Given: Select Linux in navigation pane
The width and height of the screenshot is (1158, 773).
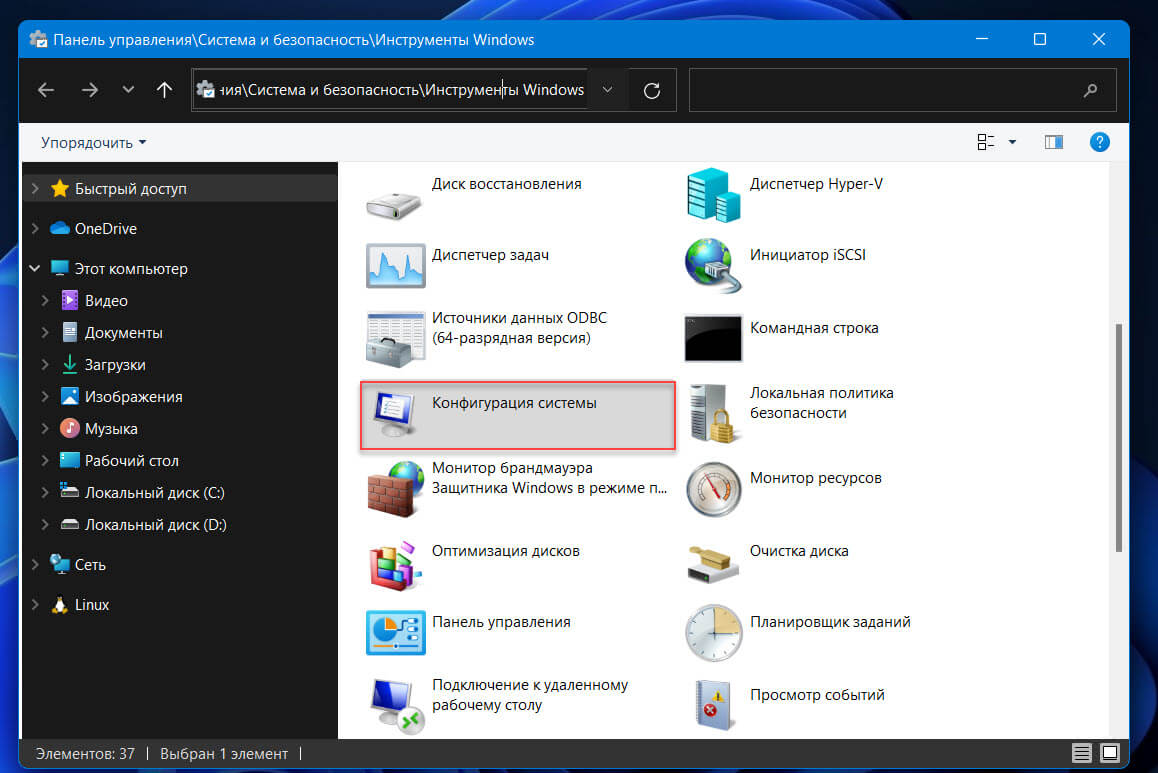Looking at the screenshot, I should pyautogui.click(x=92, y=605).
